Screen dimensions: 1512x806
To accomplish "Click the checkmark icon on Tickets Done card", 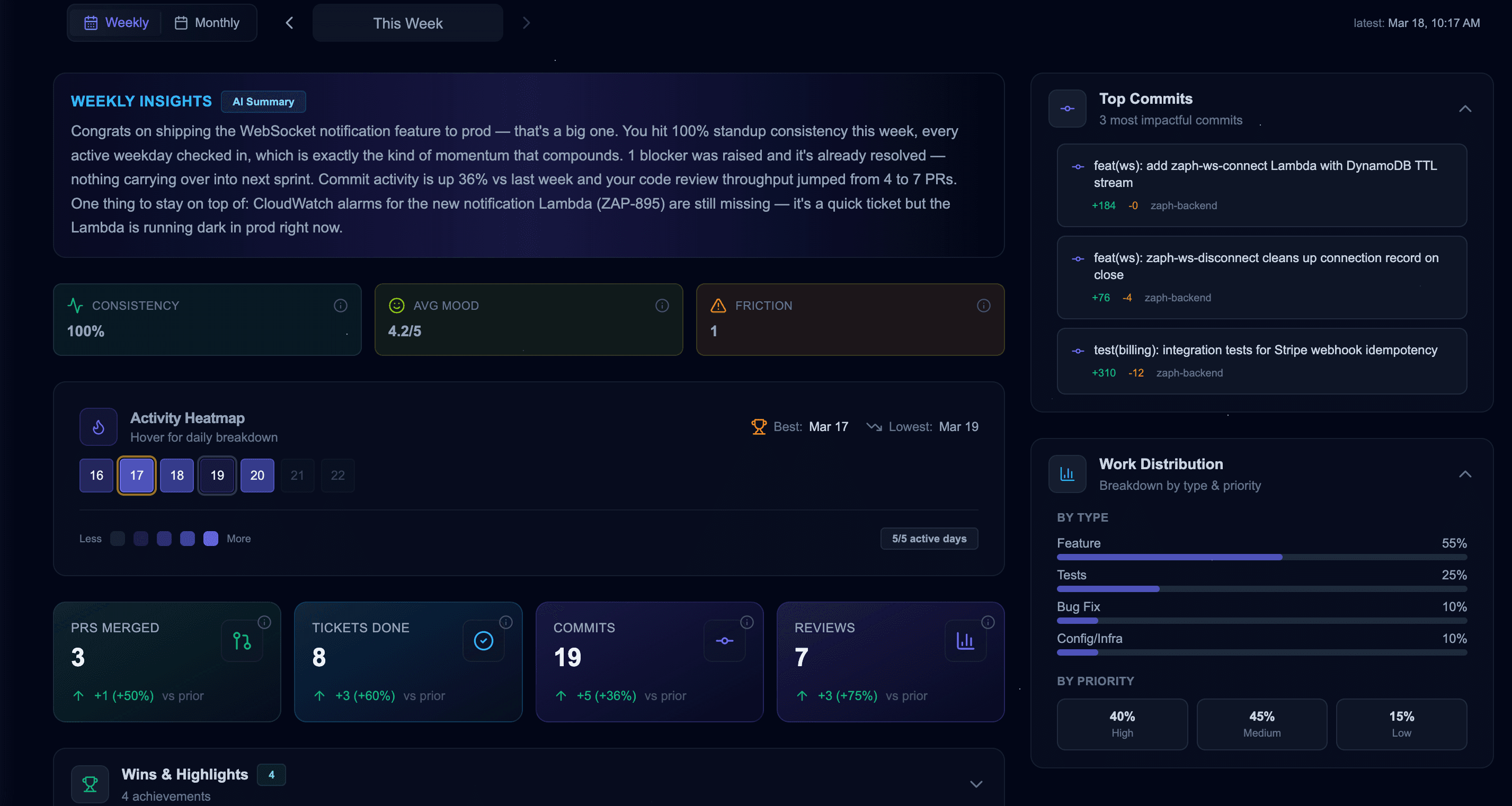I will [483, 640].
